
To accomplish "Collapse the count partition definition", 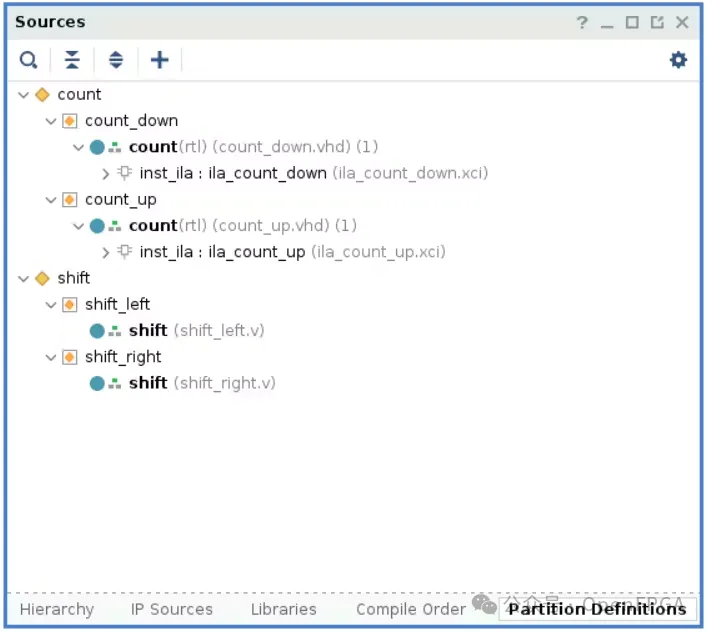I will click(x=24, y=95).
